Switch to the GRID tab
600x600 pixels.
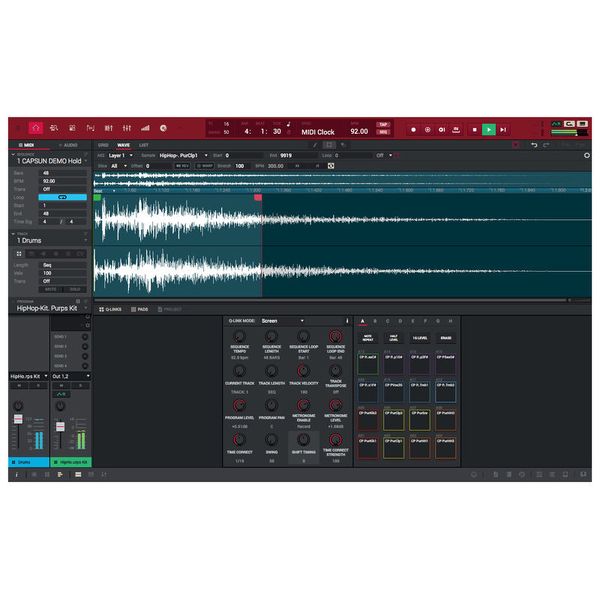103,145
